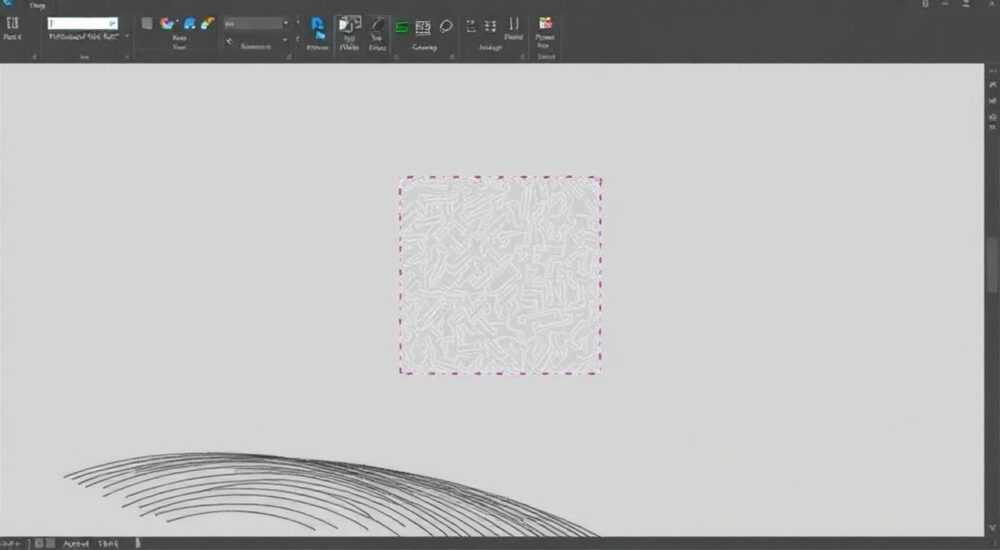The height and width of the screenshot is (550, 1000).
Task: Select the blue pointer selection tool icon
Action: click(x=318, y=28)
